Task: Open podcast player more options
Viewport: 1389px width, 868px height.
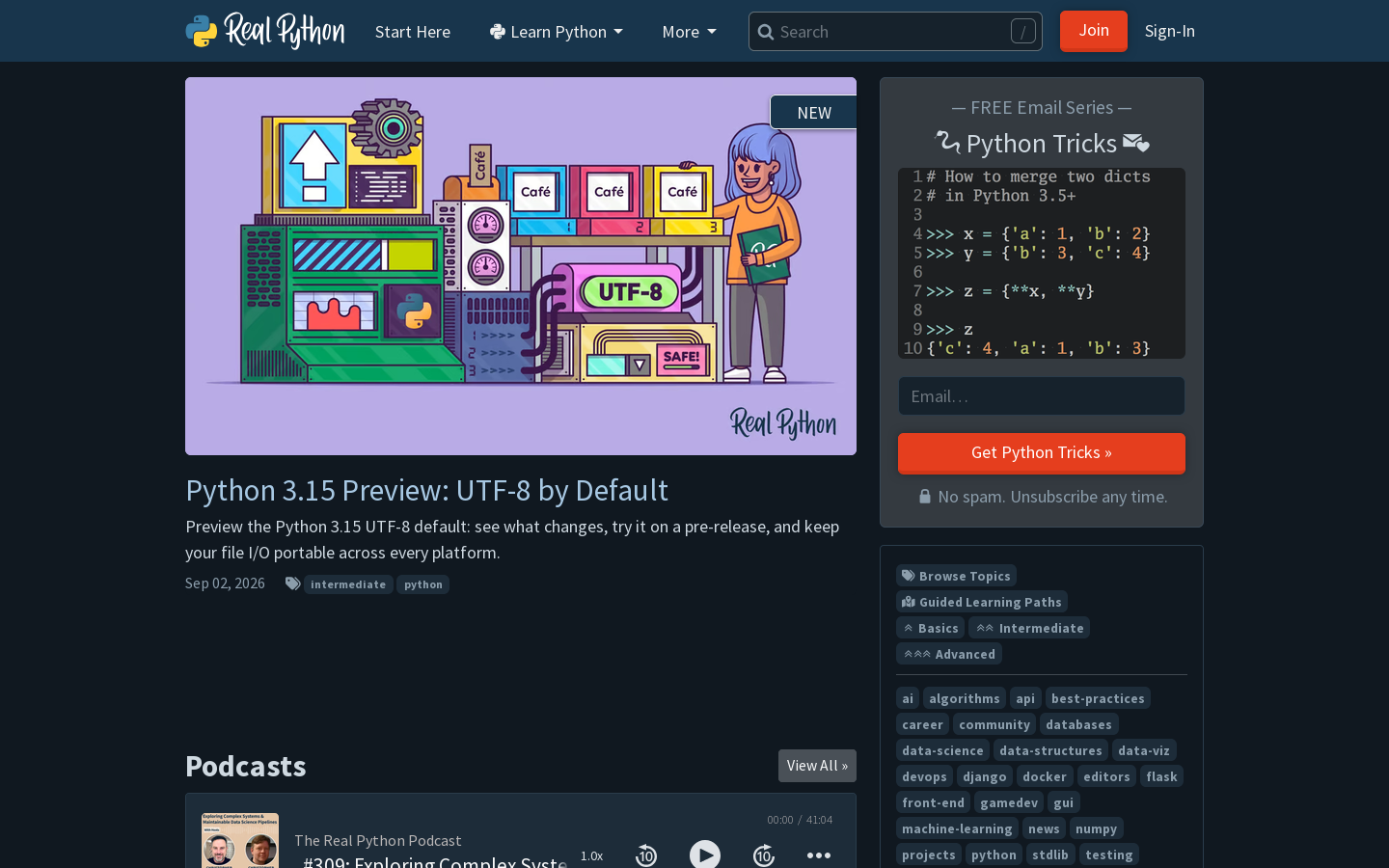Action: (x=819, y=855)
